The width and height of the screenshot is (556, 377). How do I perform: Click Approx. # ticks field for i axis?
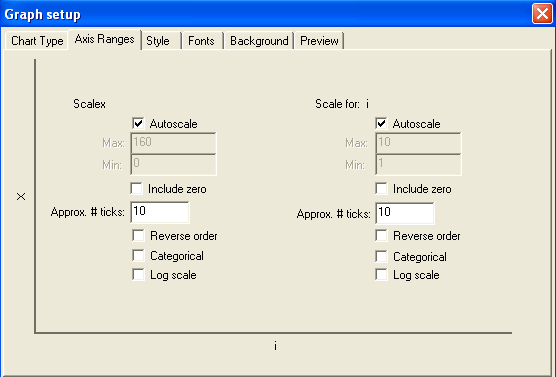click(x=405, y=213)
